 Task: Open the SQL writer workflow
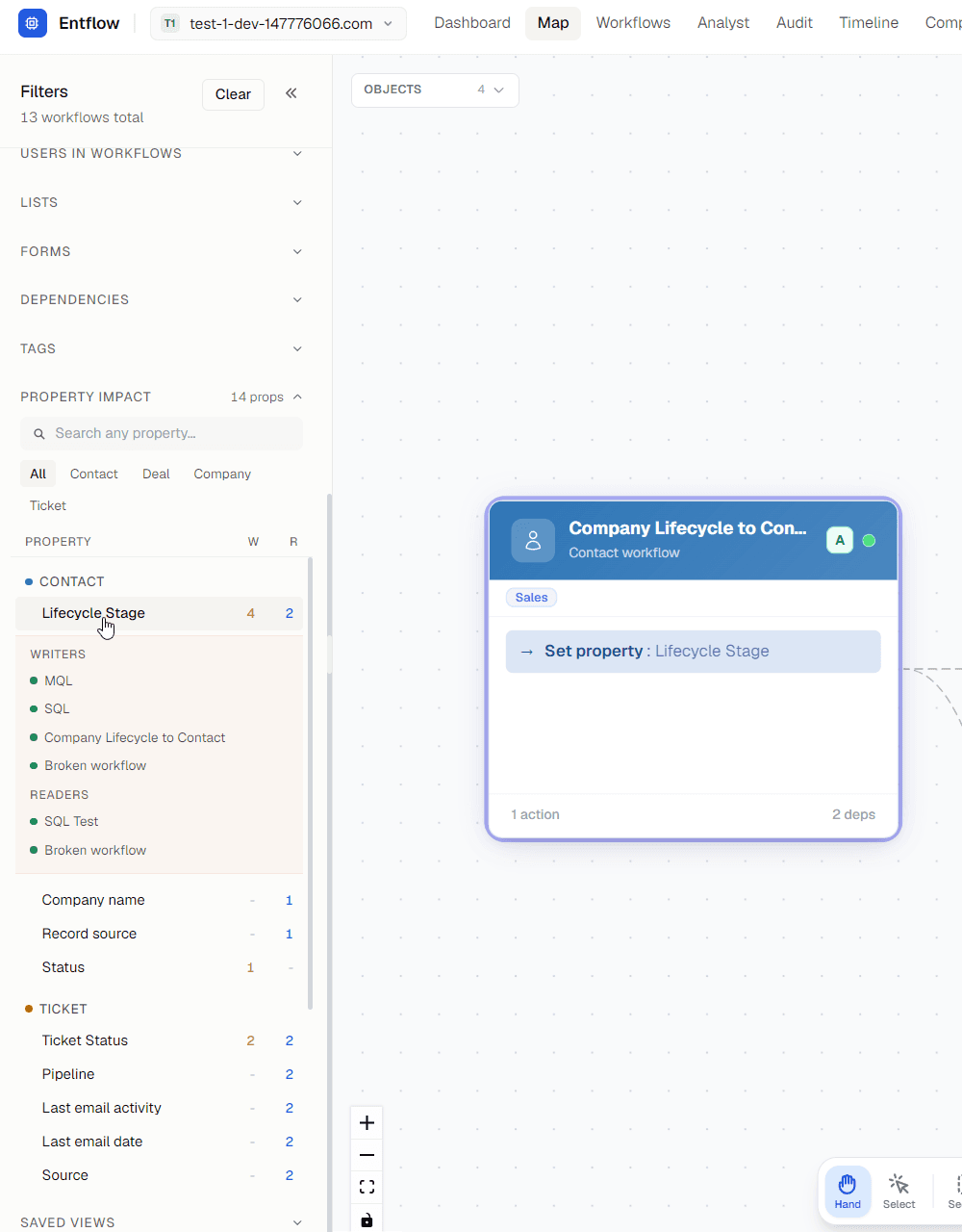pos(57,708)
